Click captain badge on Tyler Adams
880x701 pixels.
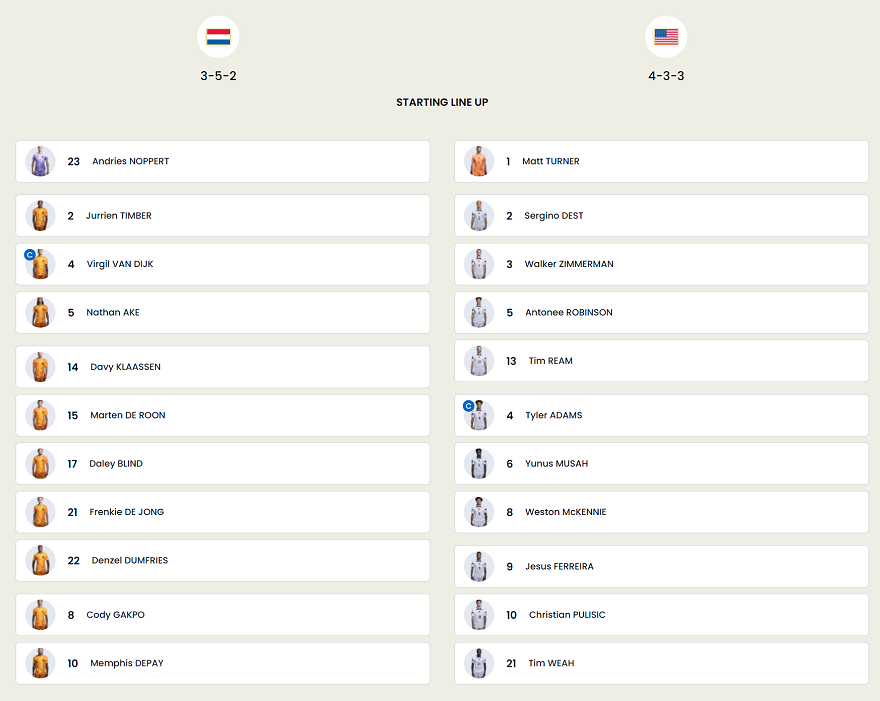[468, 406]
